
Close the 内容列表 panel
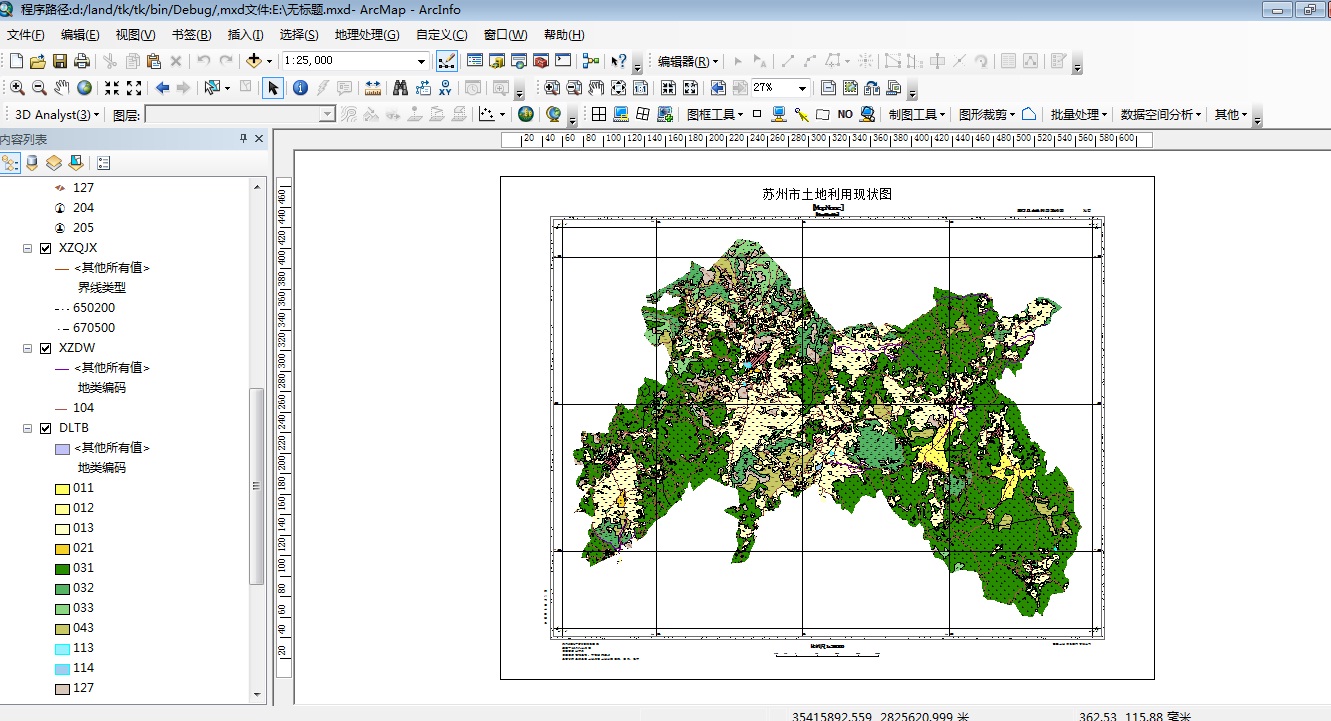click(259, 139)
